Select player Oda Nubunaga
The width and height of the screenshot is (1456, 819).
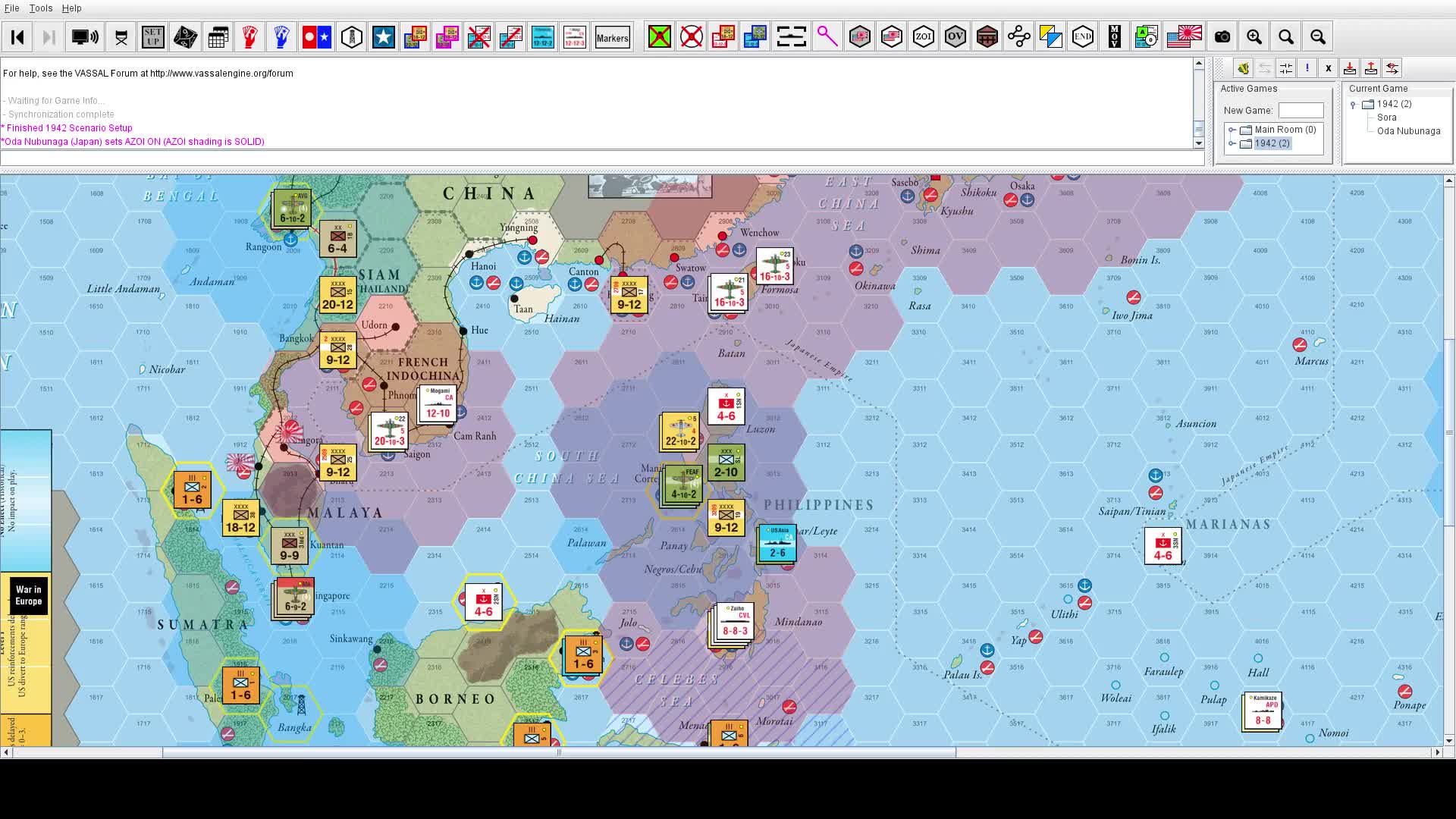point(1408,131)
